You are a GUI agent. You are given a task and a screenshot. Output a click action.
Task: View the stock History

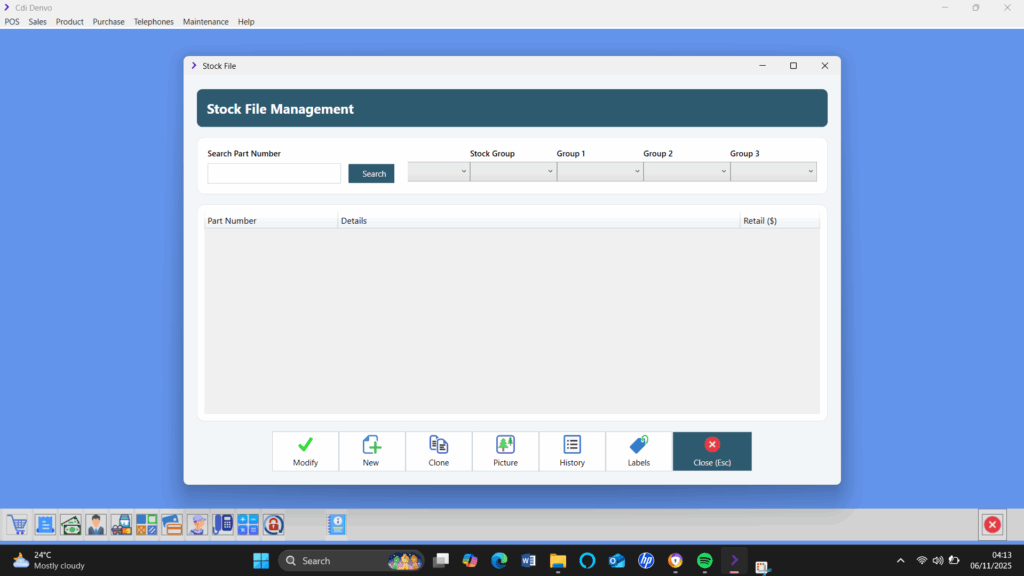point(572,451)
